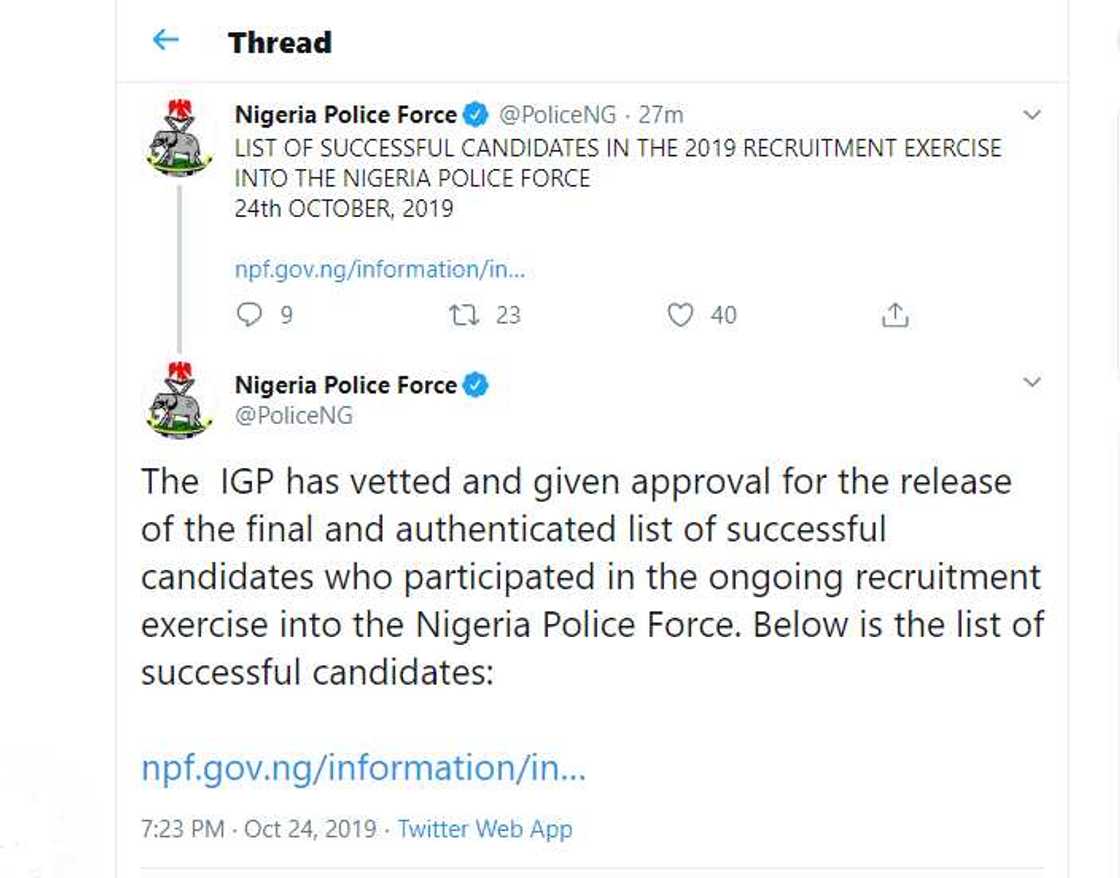This screenshot has width=1120, height=878.
Task: Click the verified badge on the second tweet
Action: click(x=476, y=385)
